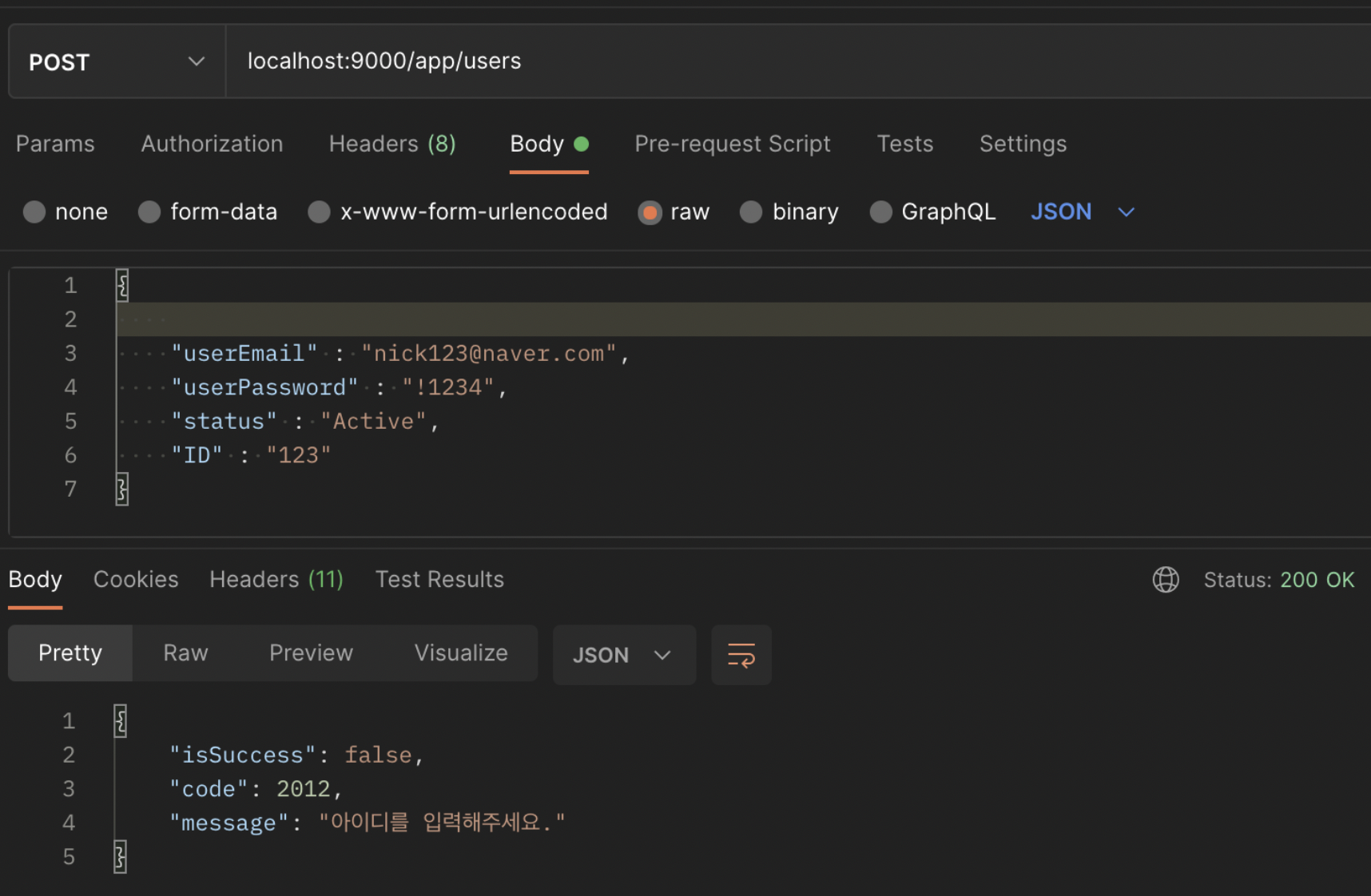Screen dimensions: 1371x896
Task: Click the "!1234" password value
Action: [x=448, y=387]
